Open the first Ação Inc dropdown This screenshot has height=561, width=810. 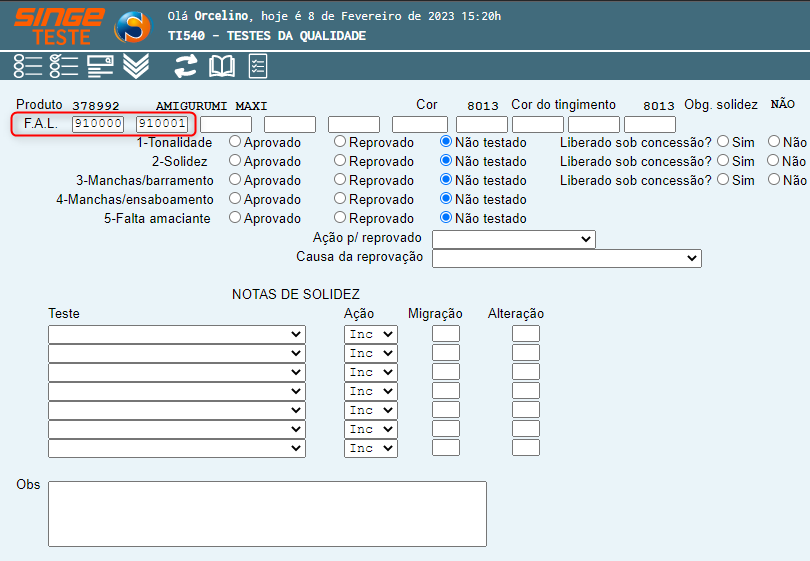(370, 334)
